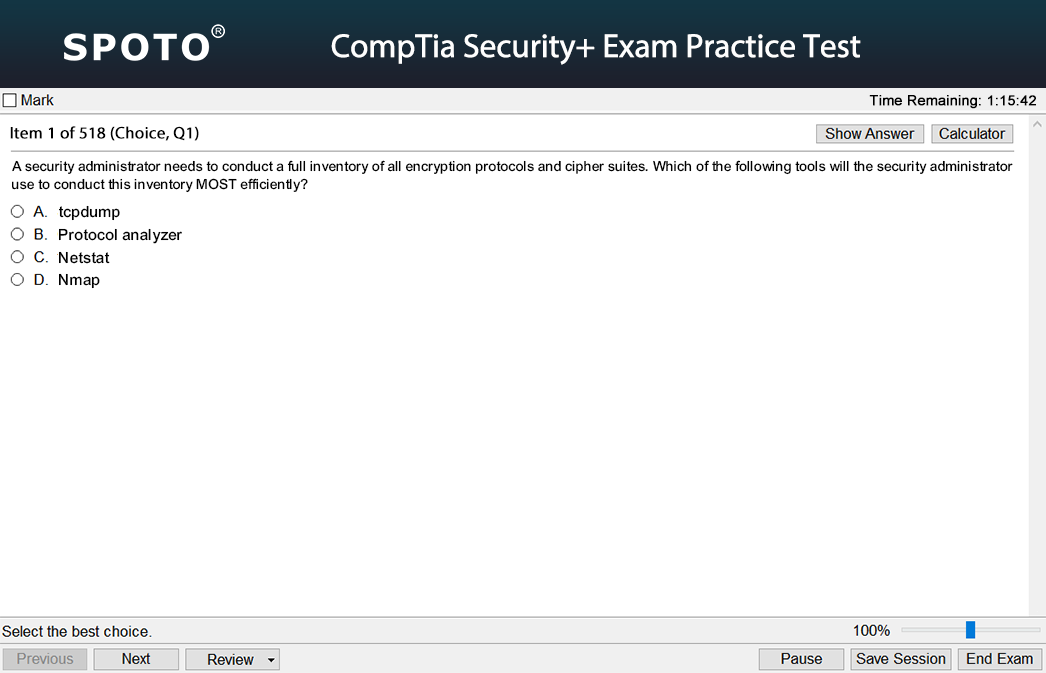The width and height of the screenshot is (1046, 673).
Task: Click the Time Remaining display
Action: (x=953, y=101)
